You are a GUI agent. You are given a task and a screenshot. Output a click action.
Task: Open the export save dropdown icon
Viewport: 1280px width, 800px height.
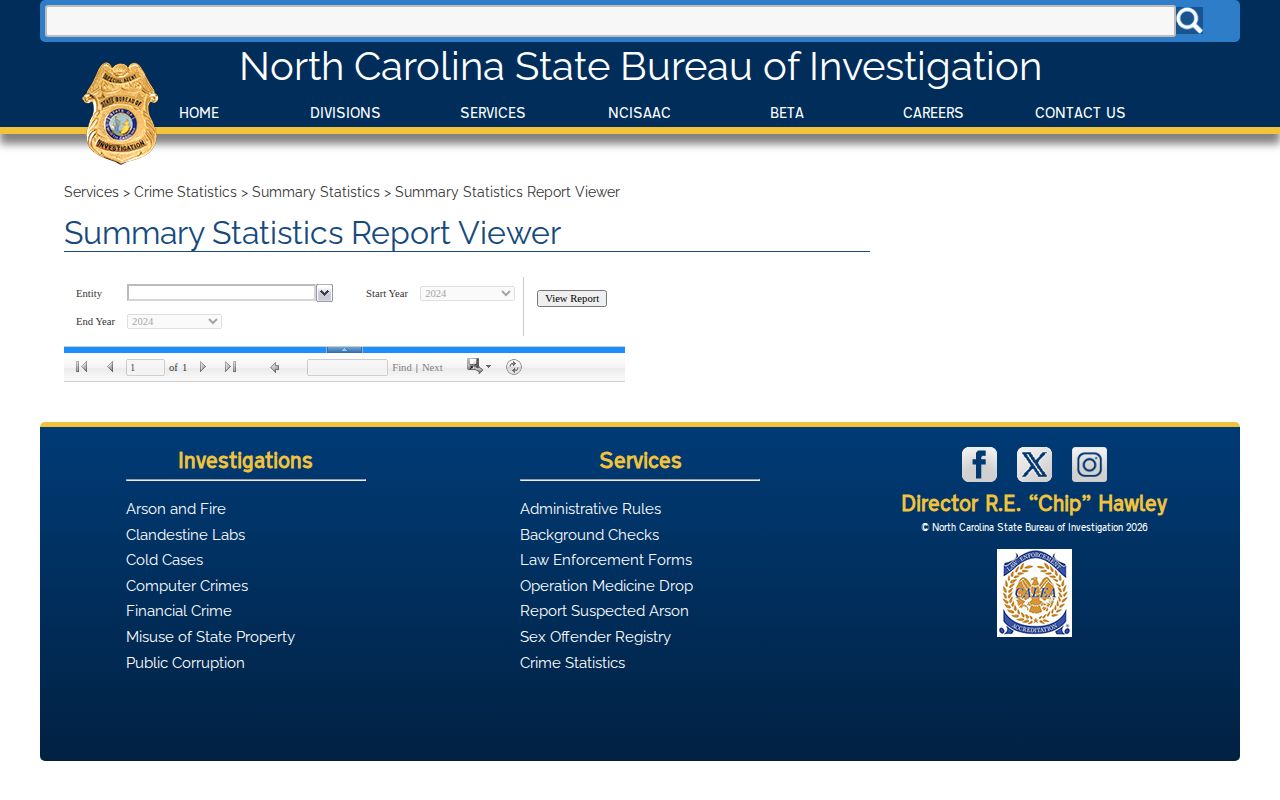tap(478, 366)
